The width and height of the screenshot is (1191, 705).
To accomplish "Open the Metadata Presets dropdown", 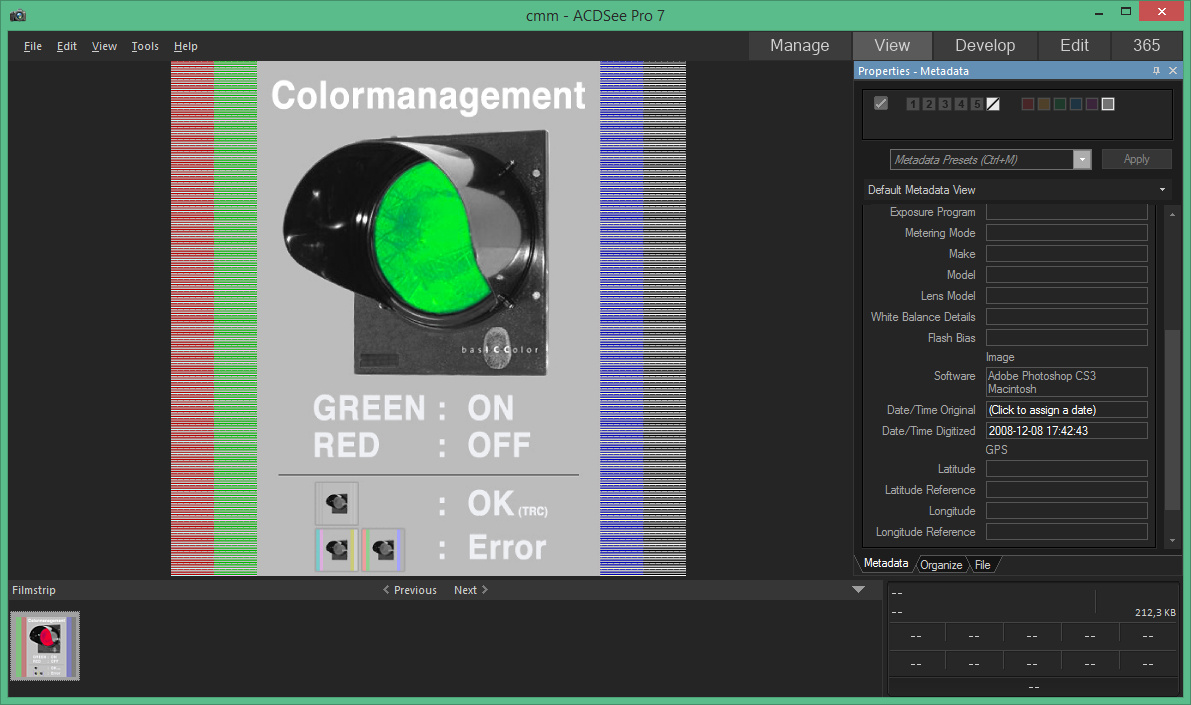I will tap(1081, 160).
